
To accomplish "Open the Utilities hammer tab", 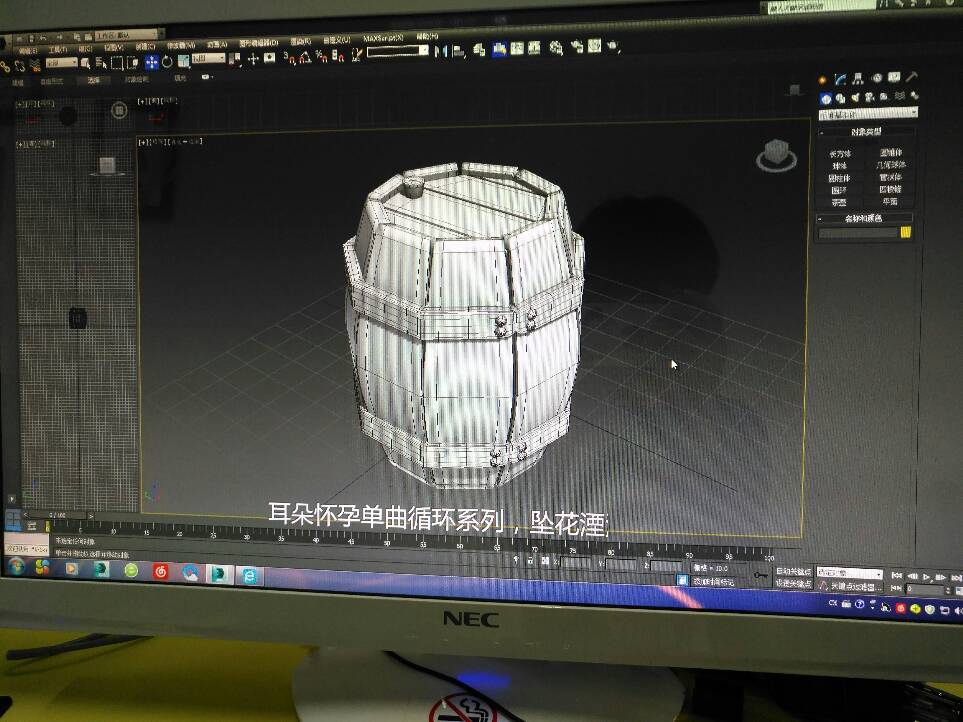I will (x=911, y=77).
